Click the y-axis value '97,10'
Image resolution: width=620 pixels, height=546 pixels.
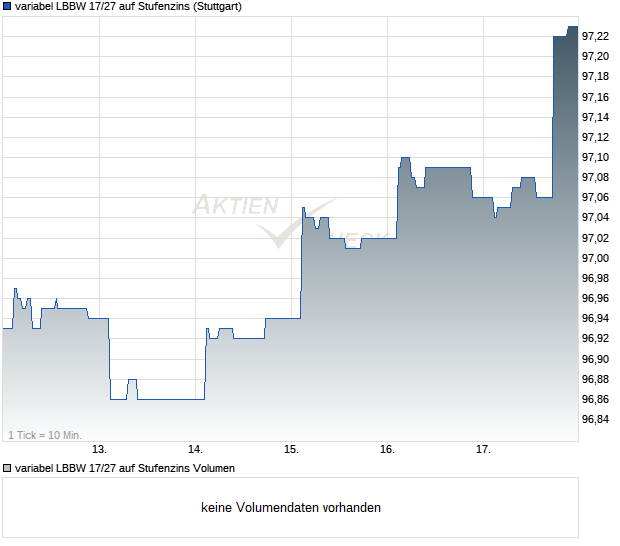coord(595,158)
